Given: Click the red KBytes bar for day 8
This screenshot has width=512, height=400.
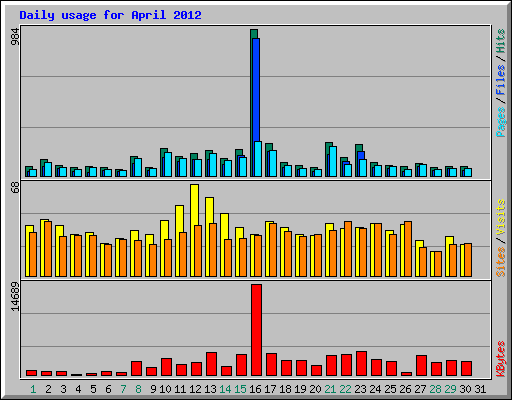Looking at the screenshot, I should (x=136, y=368).
